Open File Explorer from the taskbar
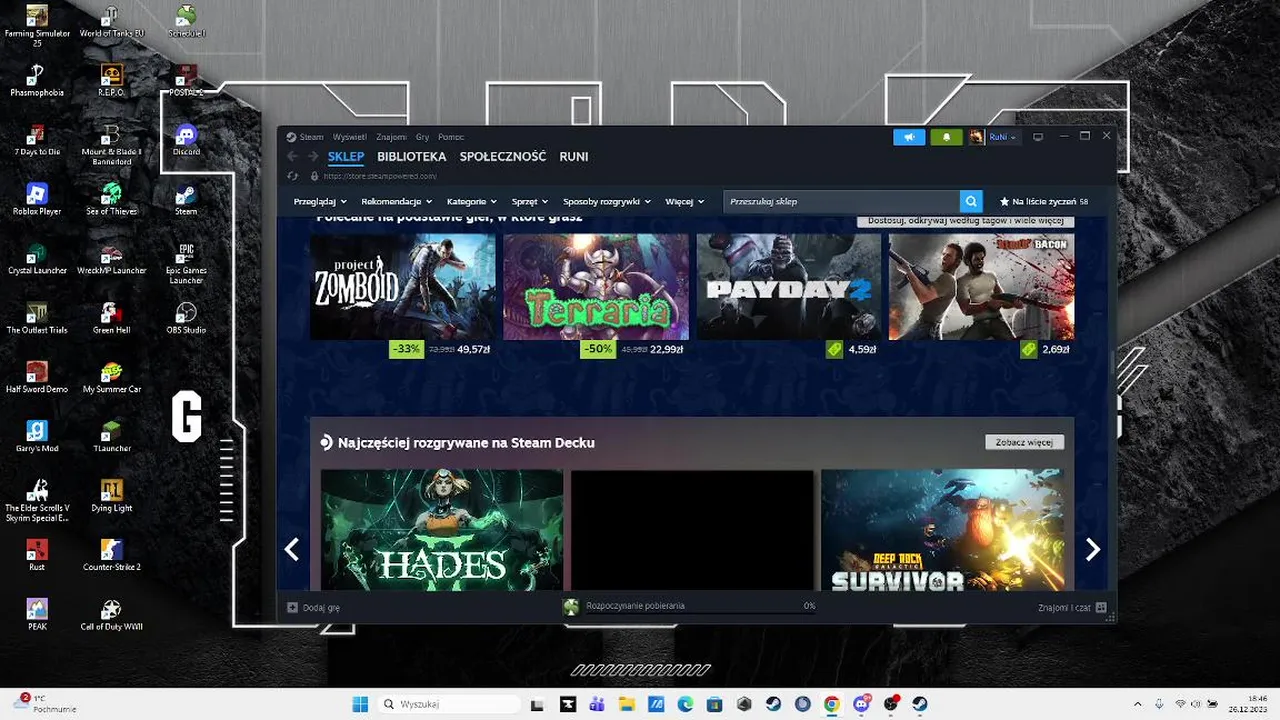Image resolution: width=1280 pixels, height=720 pixels. pos(626,704)
